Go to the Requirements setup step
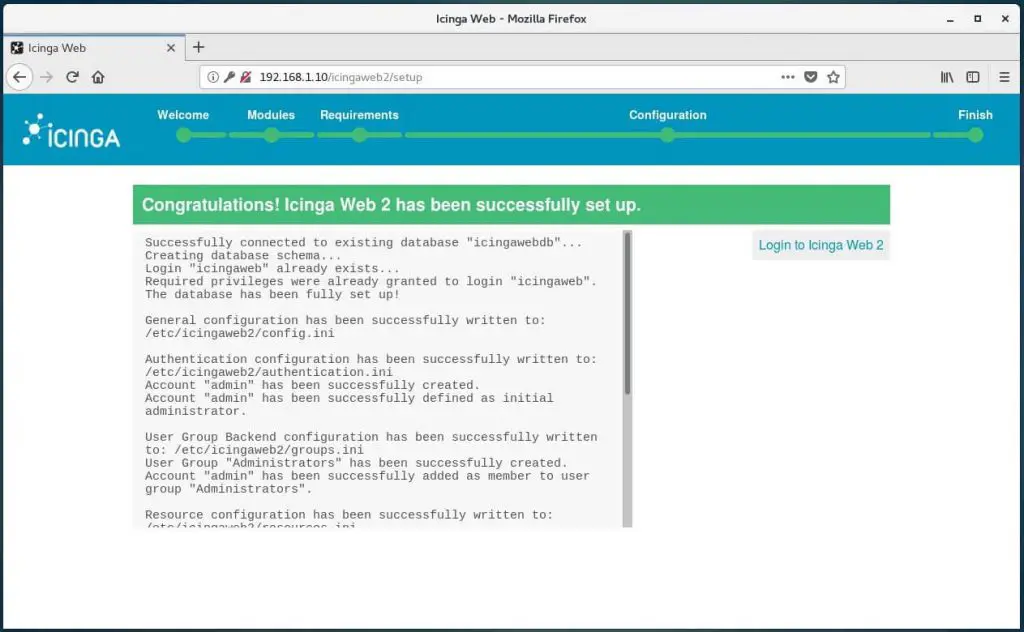This screenshot has height=632, width=1024. (359, 115)
